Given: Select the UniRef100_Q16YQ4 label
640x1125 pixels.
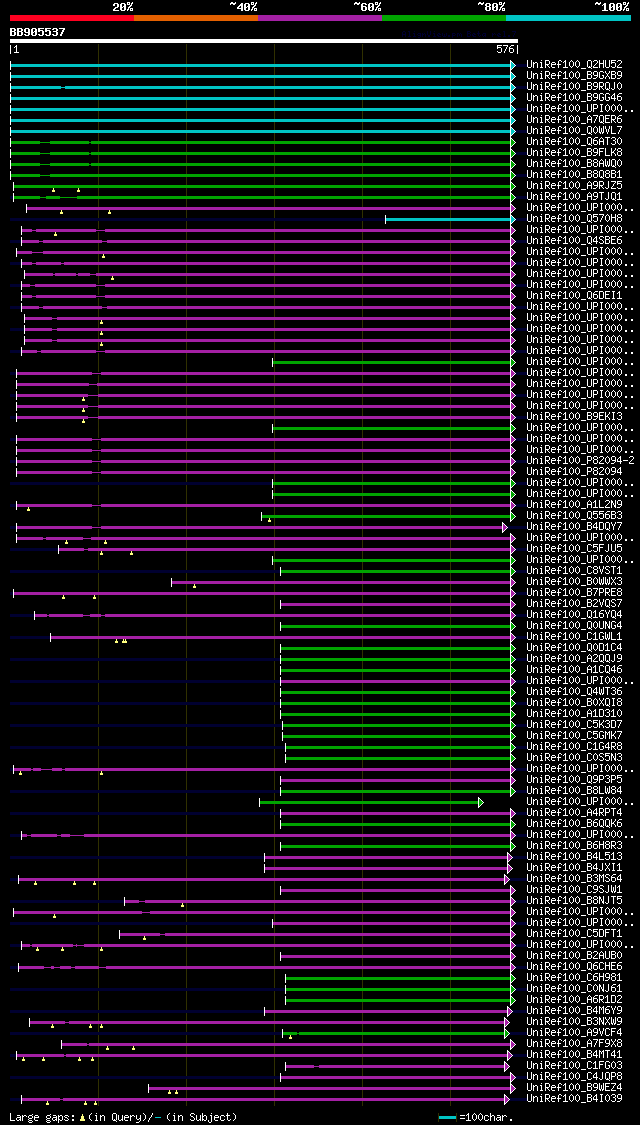Looking at the screenshot, I should pos(574,614).
